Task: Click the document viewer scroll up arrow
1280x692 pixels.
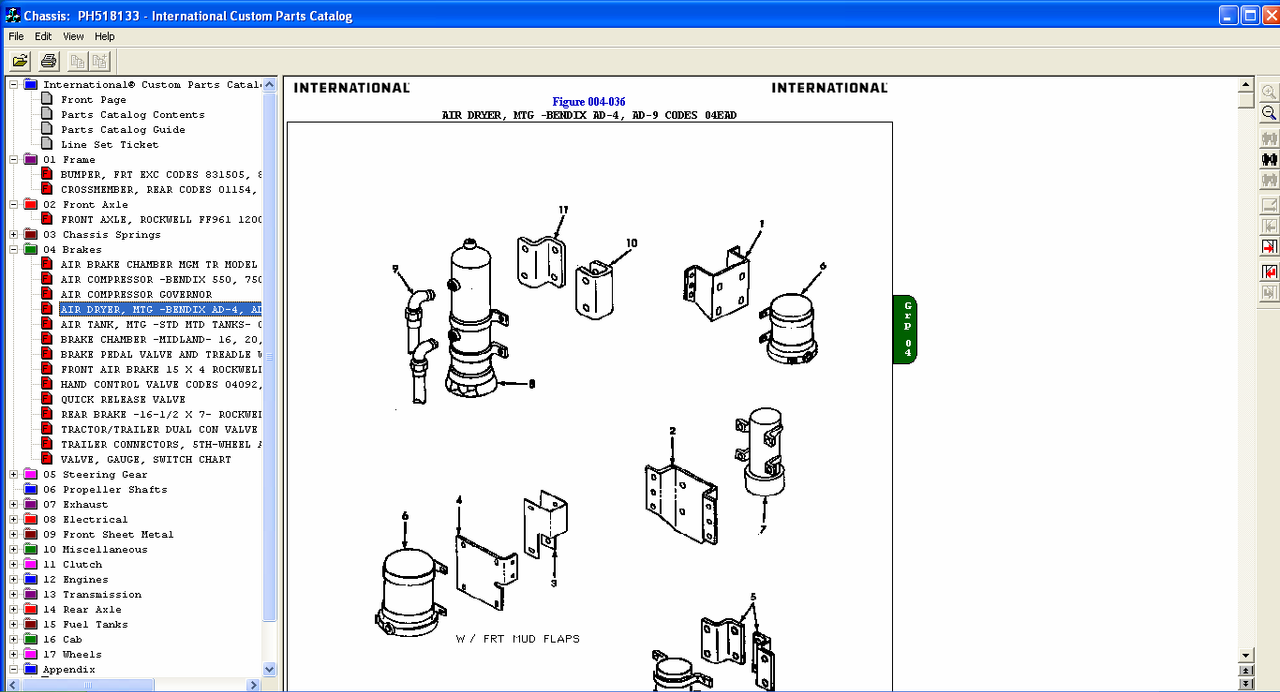Action: (x=1246, y=86)
